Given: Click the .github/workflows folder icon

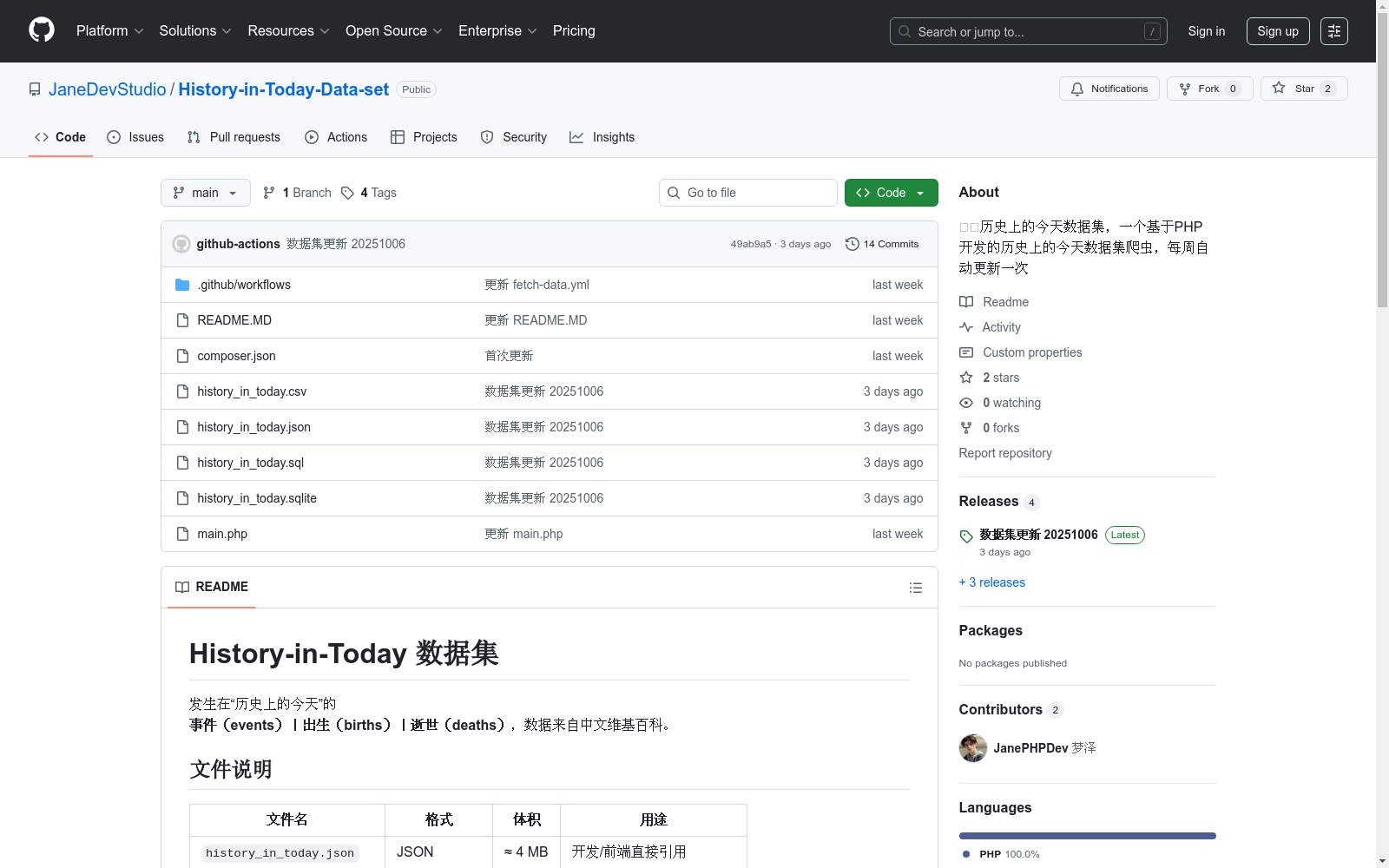Looking at the screenshot, I should click(x=182, y=285).
